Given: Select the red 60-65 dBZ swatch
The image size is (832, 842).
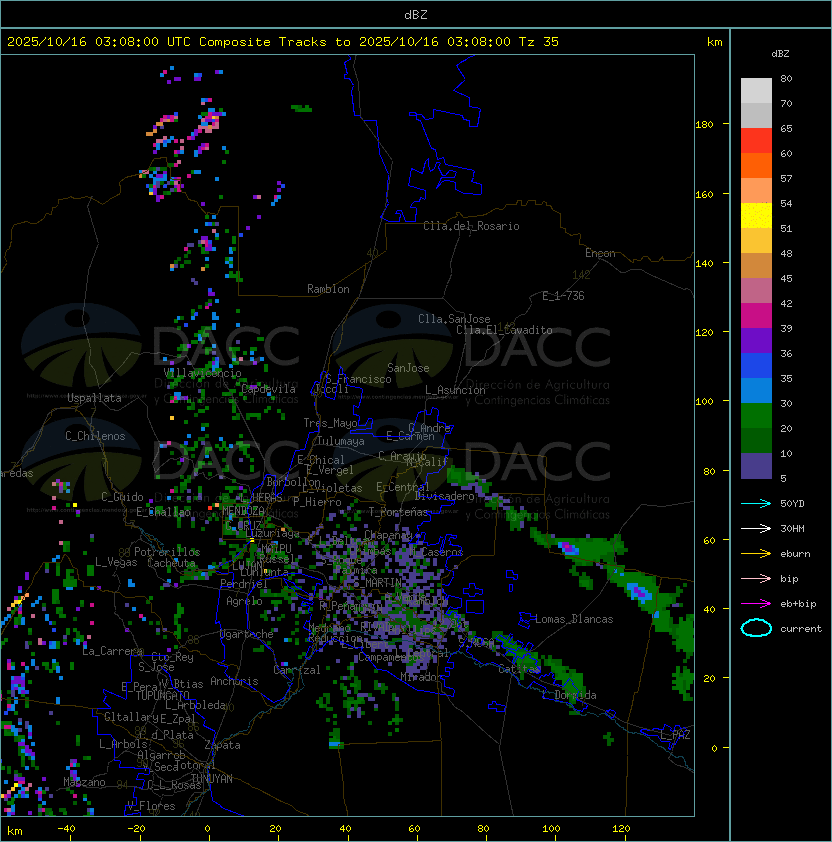Looking at the screenshot, I should [x=756, y=141].
